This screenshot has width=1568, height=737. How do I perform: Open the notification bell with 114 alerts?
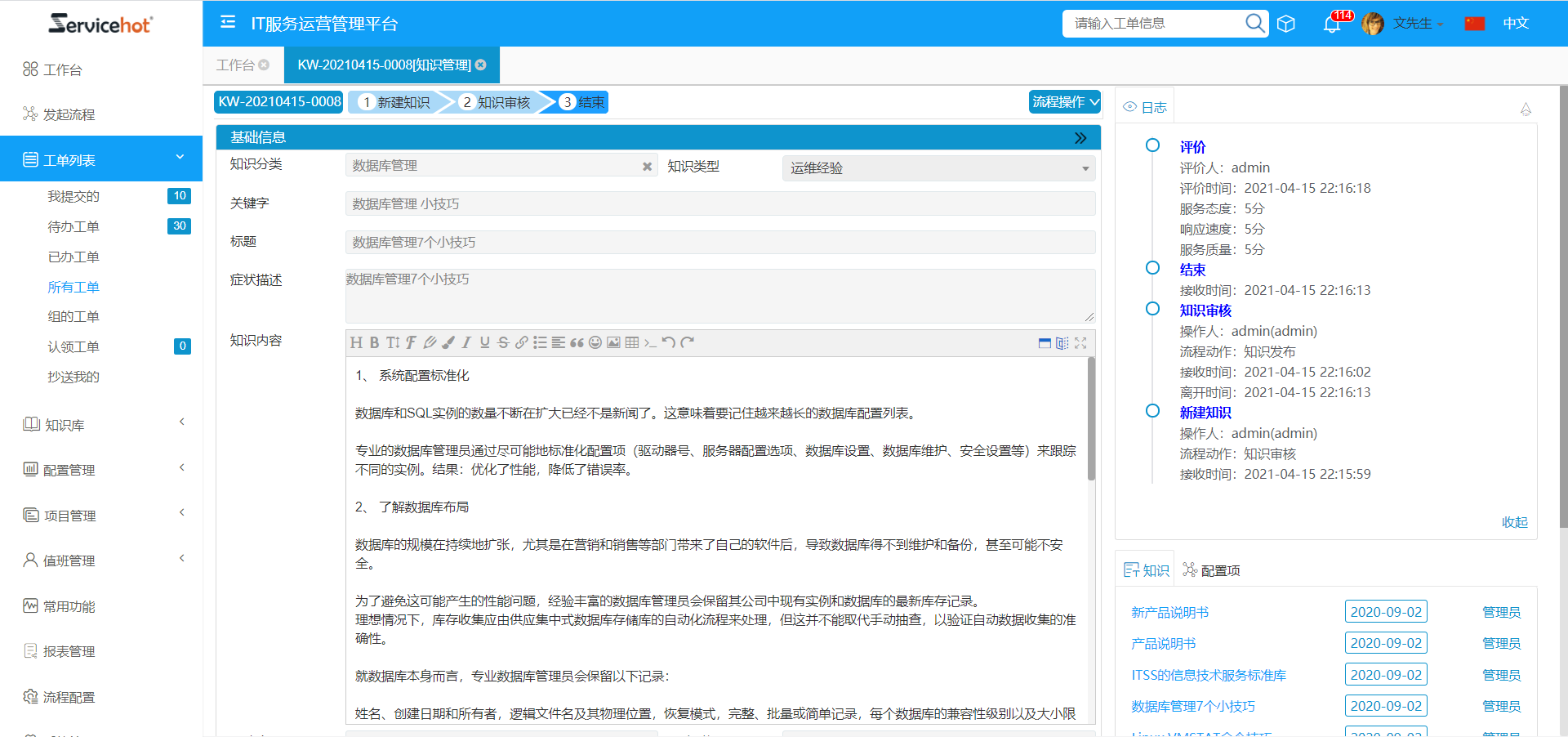pos(1333,25)
